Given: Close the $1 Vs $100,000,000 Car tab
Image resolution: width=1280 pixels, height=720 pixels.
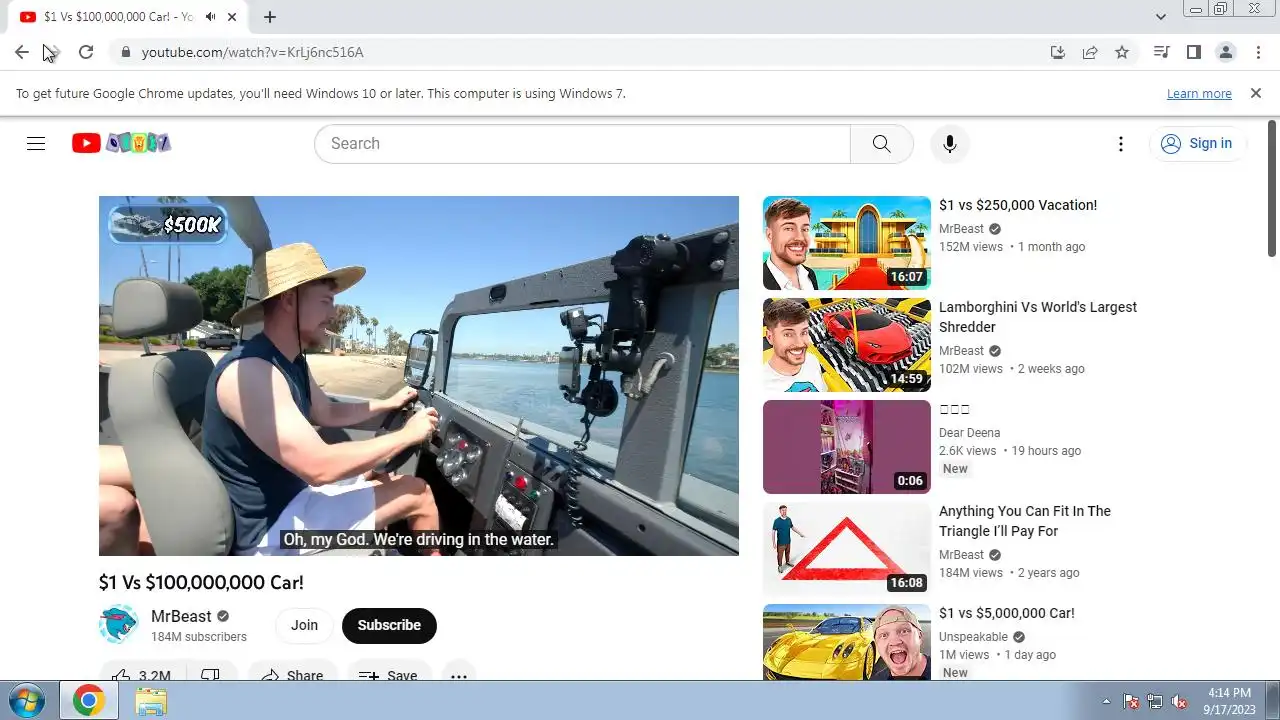Looking at the screenshot, I should coord(232,17).
